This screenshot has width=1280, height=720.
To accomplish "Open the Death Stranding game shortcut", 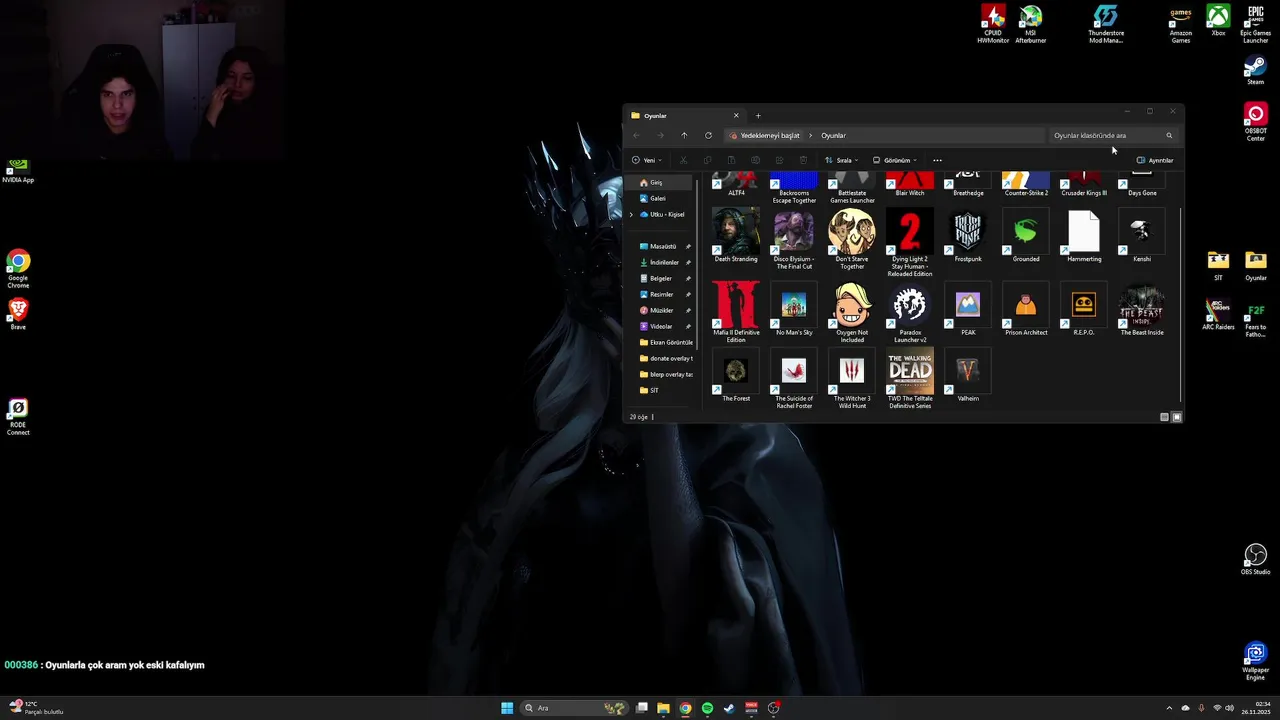I will (736, 237).
